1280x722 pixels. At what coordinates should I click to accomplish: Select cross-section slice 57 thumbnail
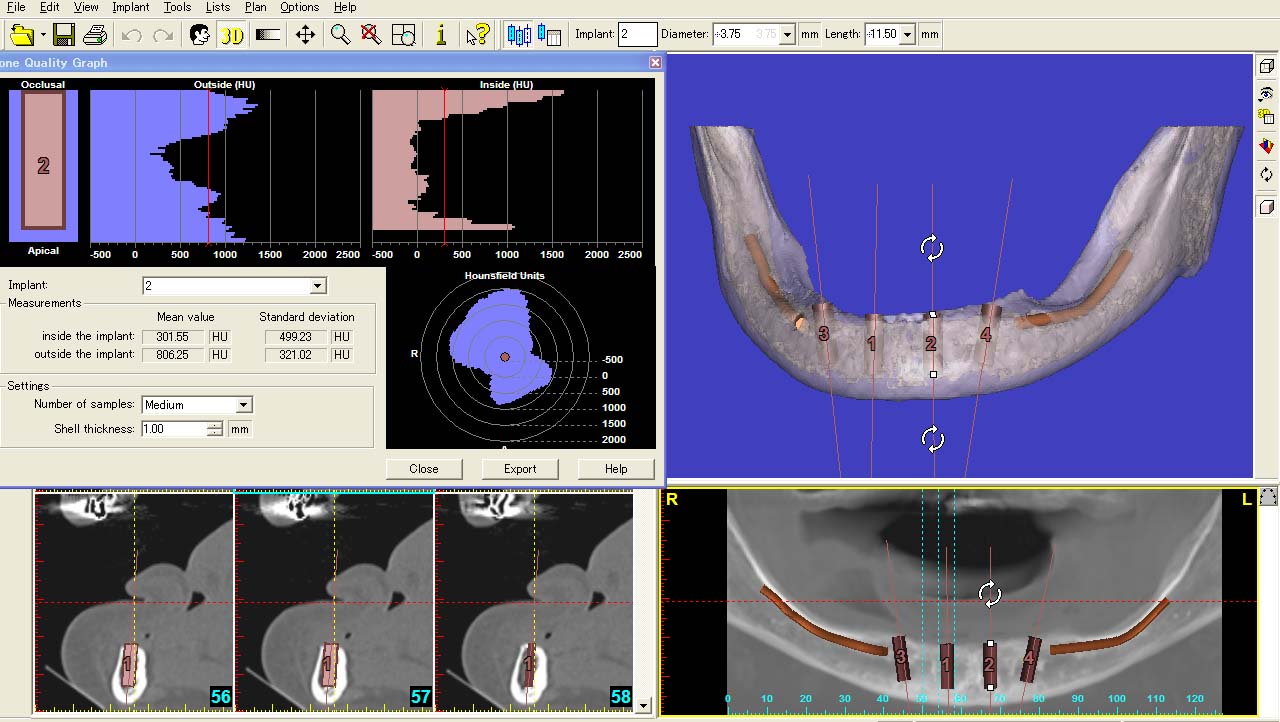pyautogui.click(x=334, y=601)
